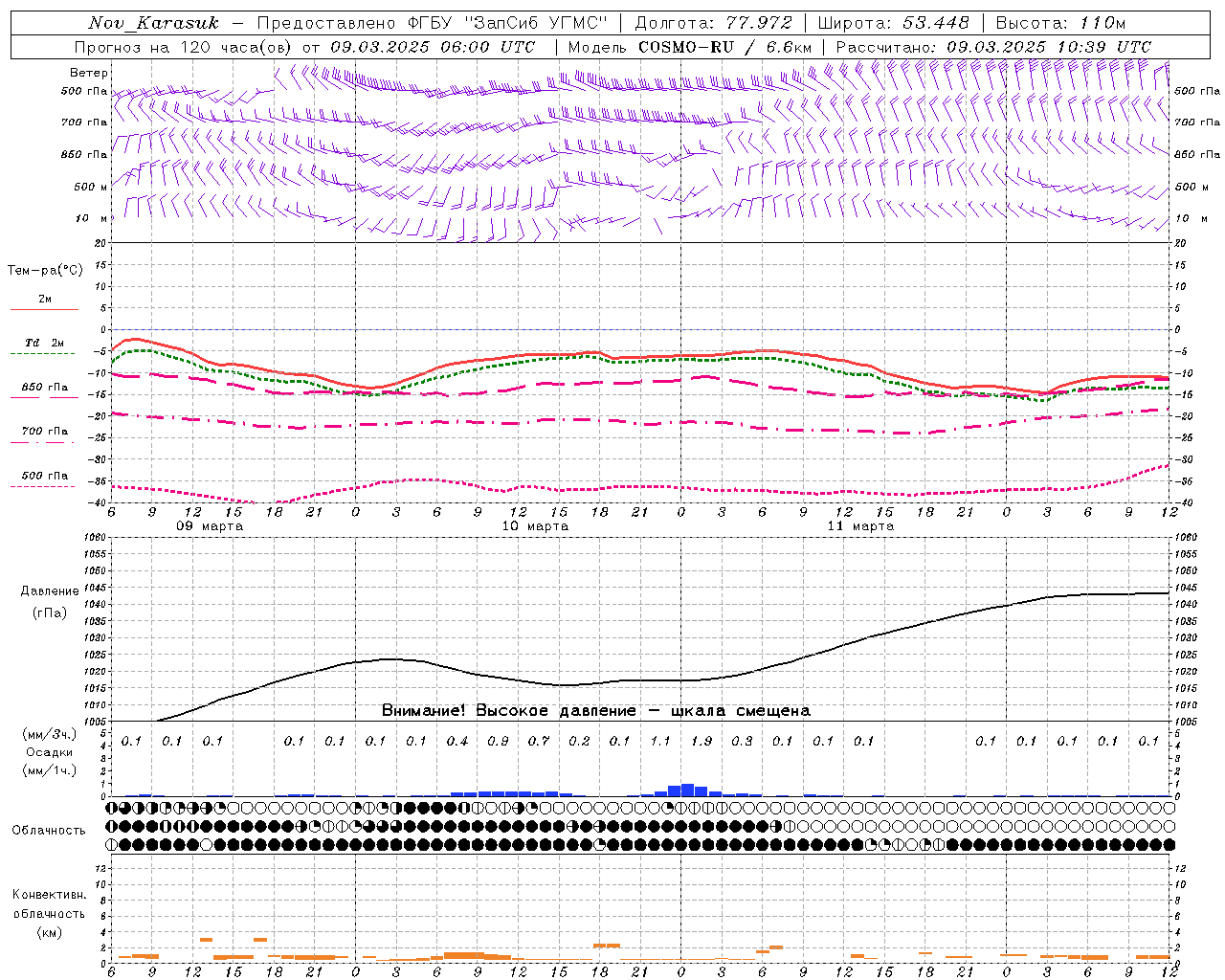
Task: Click the 0.7 precipitation value
Action: click(x=539, y=741)
